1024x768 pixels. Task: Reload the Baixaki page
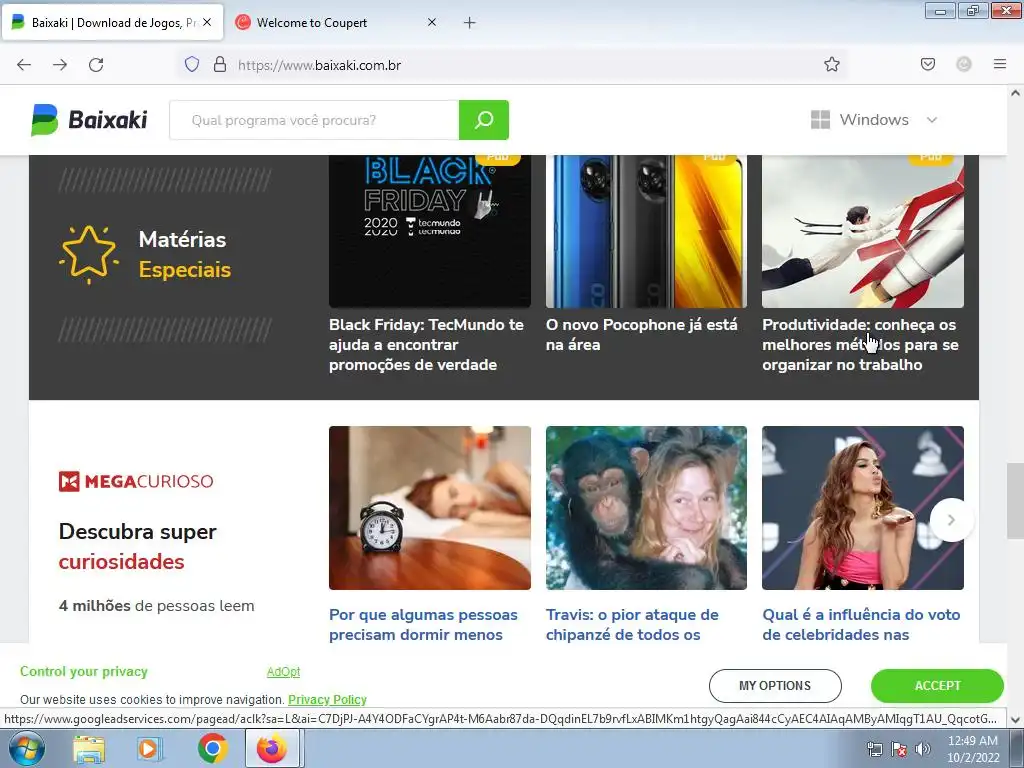point(96,65)
